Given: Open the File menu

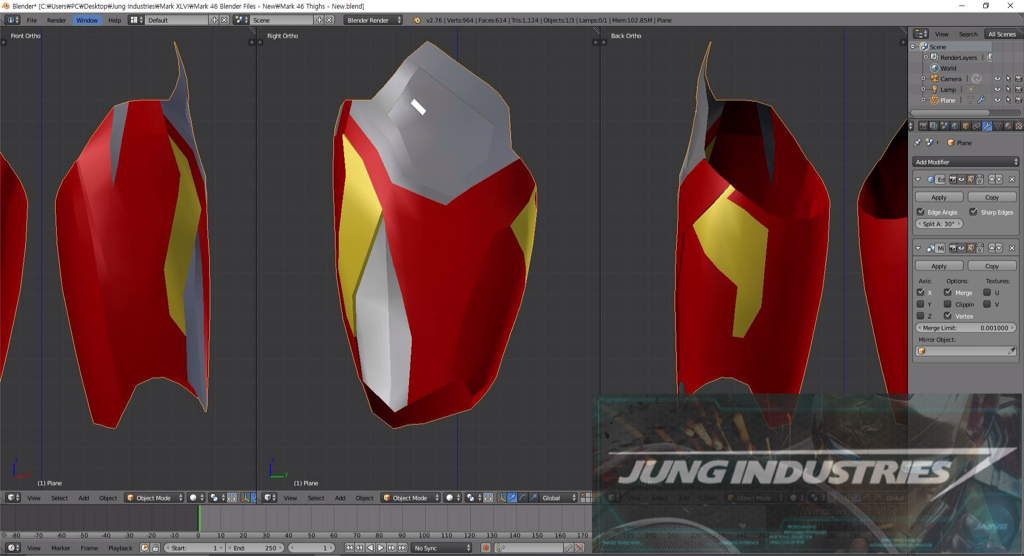Looking at the screenshot, I should [x=31, y=20].
